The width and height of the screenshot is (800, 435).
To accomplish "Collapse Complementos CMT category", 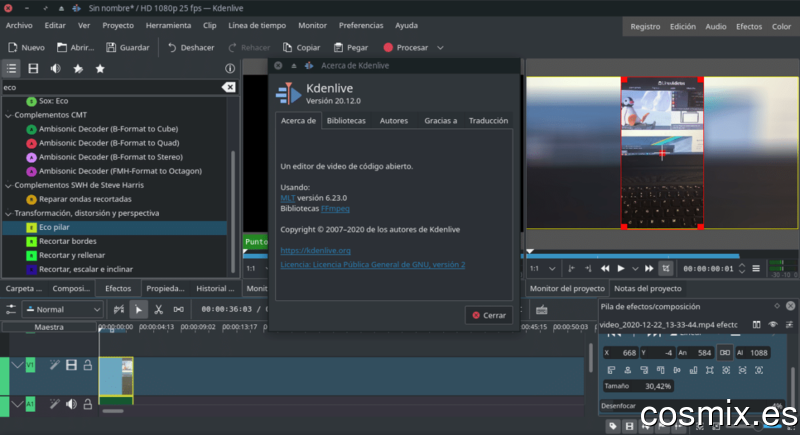I will point(8,115).
